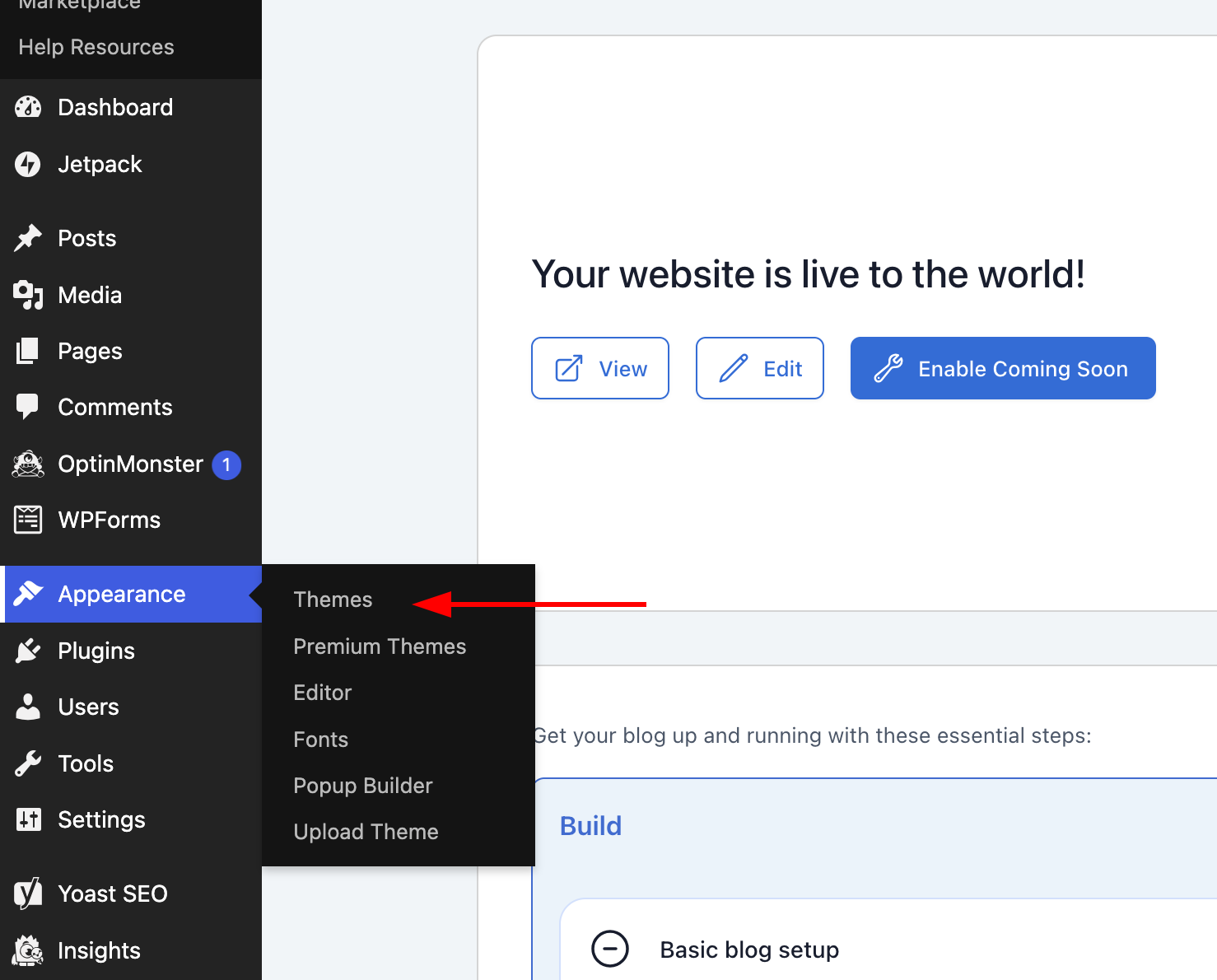Screen dimensions: 1217x980
Task: Collapse the Basic blog setup section
Action: 610,949
